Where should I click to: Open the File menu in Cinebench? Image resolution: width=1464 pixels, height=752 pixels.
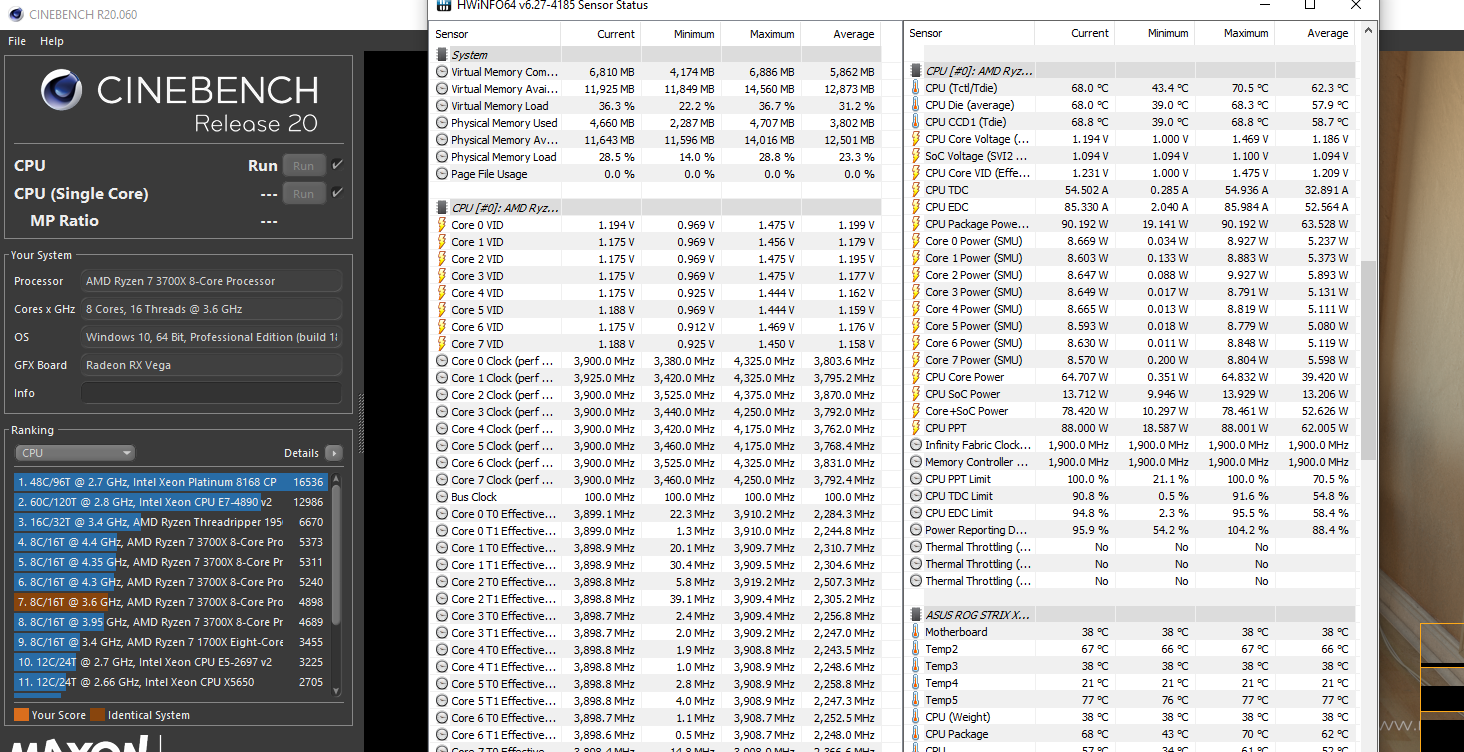point(17,41)
